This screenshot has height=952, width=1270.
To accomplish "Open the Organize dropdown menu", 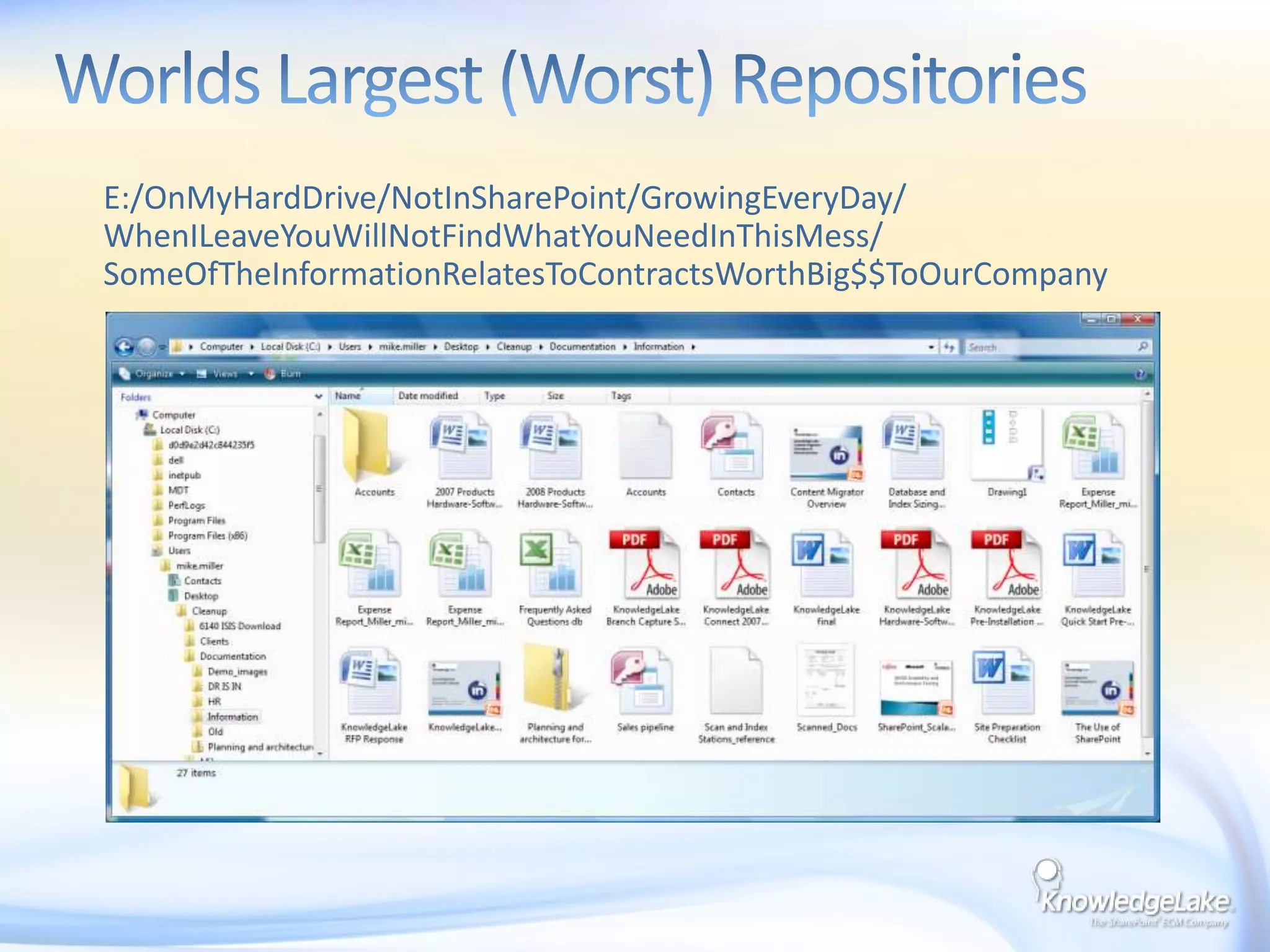I will coord(153,374).
